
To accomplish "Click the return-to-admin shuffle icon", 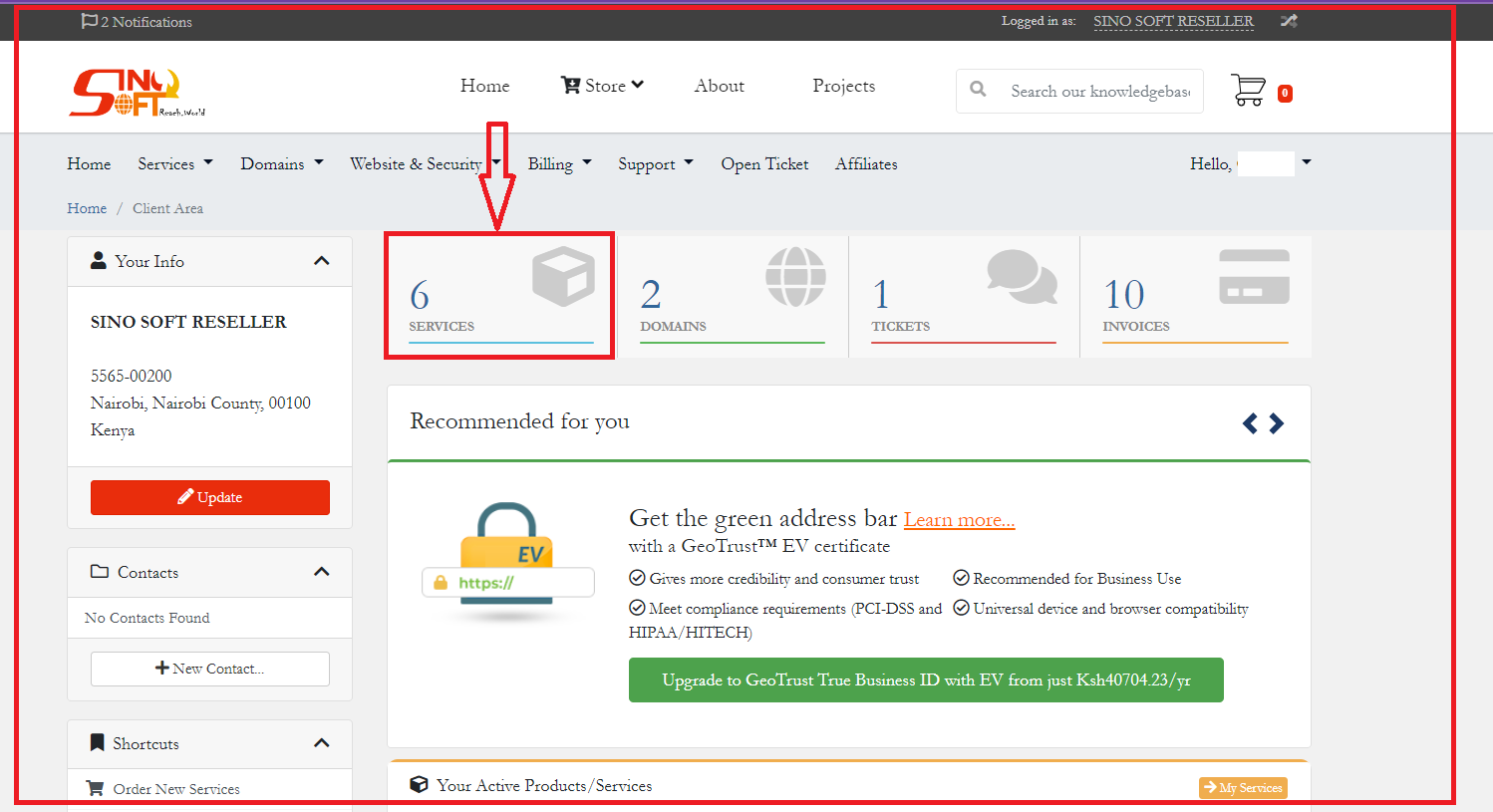I will tap(1289, 21).
